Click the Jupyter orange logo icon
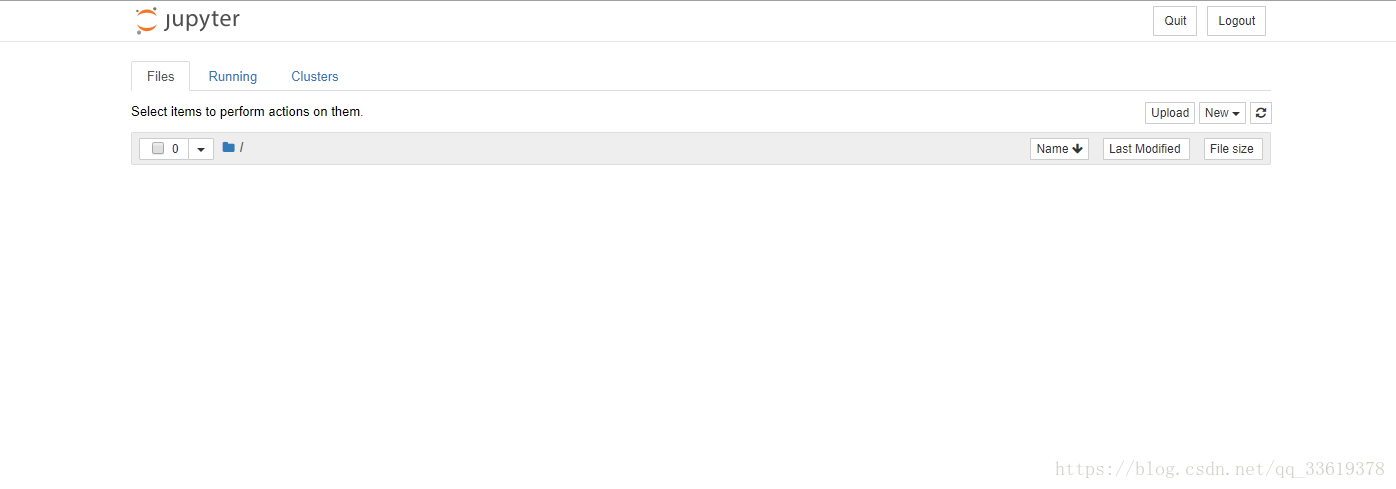This screenshot has width=1396, height=489. (147, 21)
